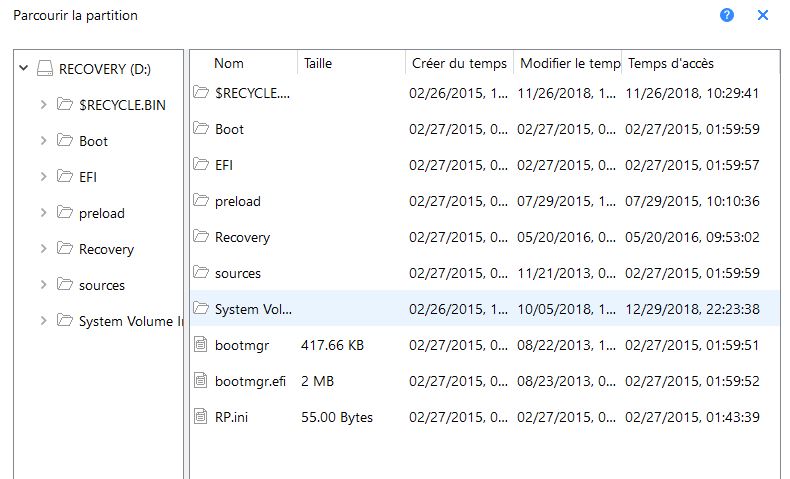Expand the EFI tree folder
790x479 pixels.
43,176
